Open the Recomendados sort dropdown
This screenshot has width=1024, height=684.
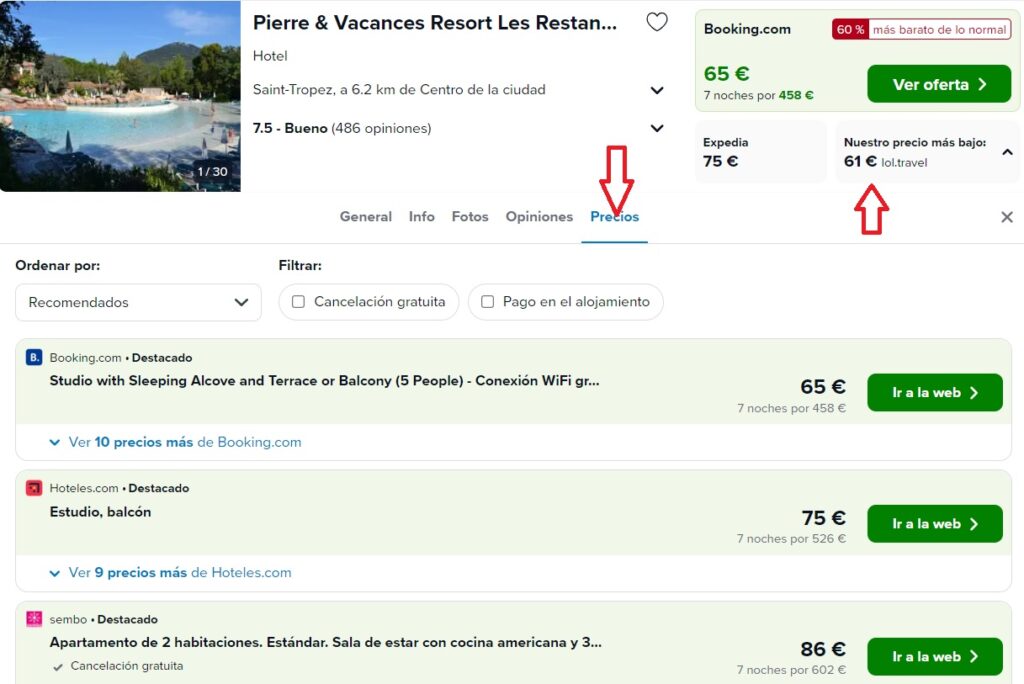[138, 302]
